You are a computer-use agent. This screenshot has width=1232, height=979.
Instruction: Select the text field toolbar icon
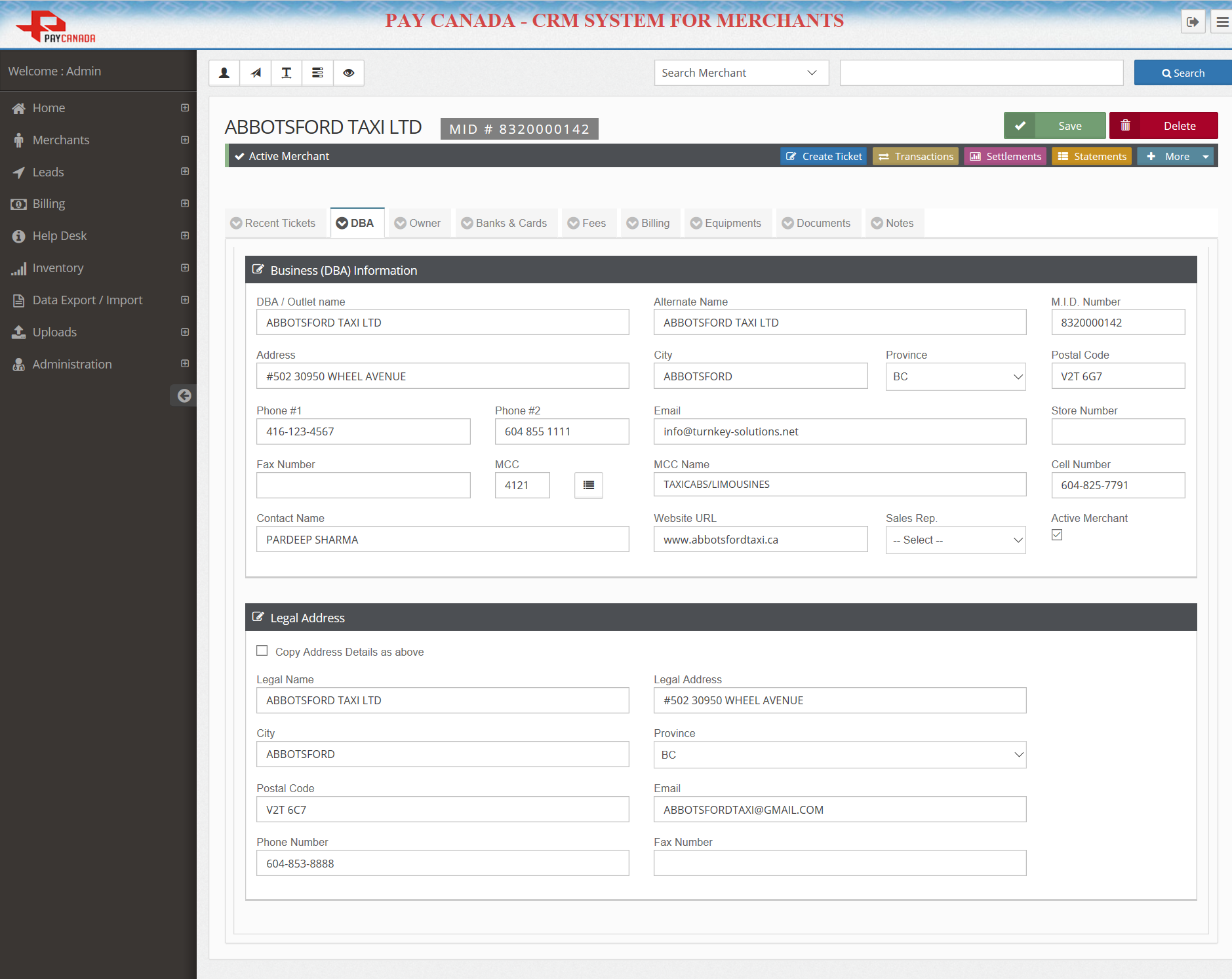(286, 73)
